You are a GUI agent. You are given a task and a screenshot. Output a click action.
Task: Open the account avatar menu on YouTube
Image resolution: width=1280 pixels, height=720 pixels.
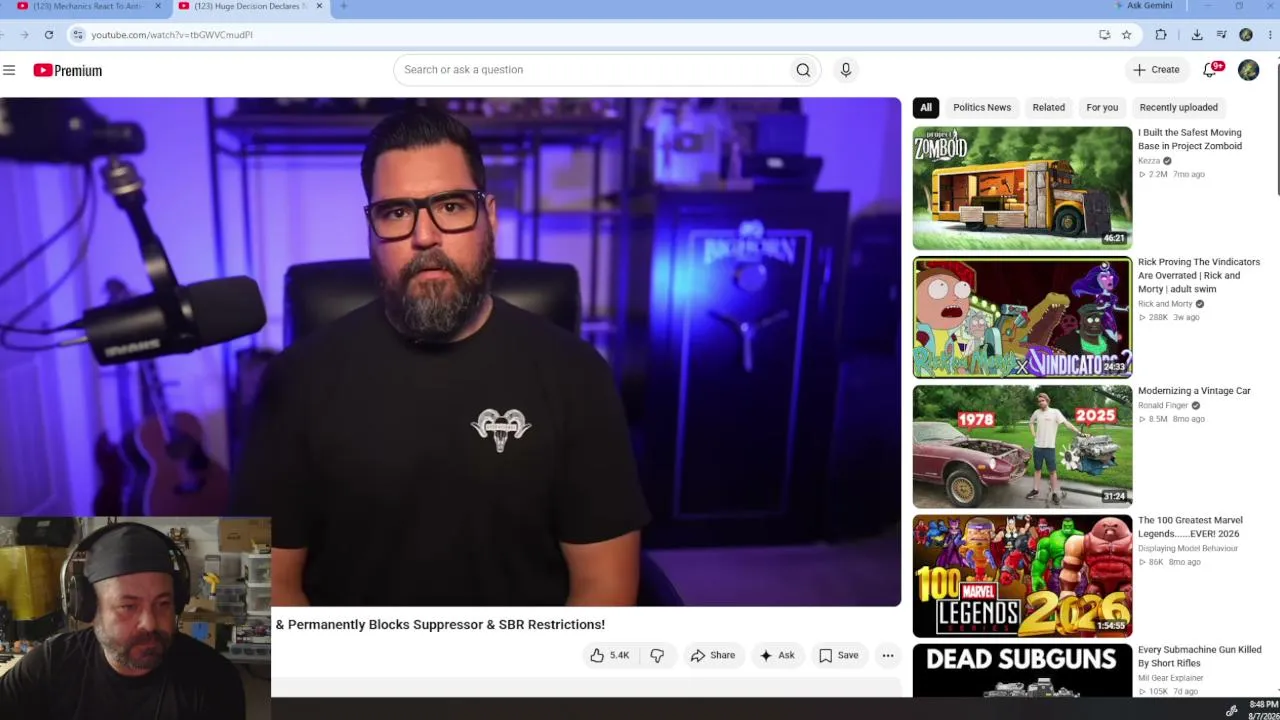point(1248,70)
